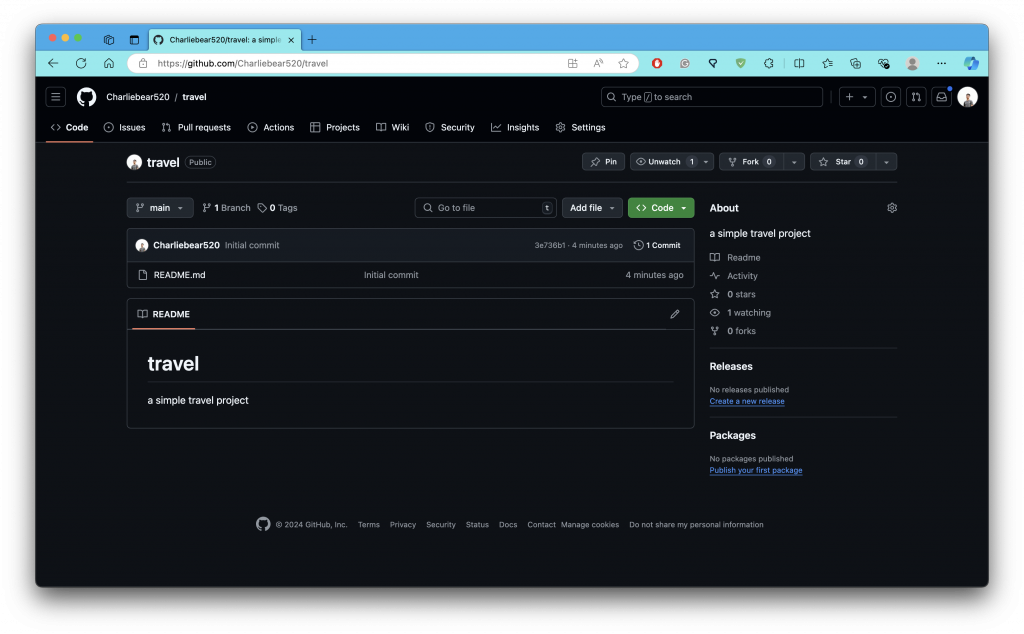Open the green Code dropdown
Image resolution: width=1024 pixels, height=634 pixels.
coord(661,208)
